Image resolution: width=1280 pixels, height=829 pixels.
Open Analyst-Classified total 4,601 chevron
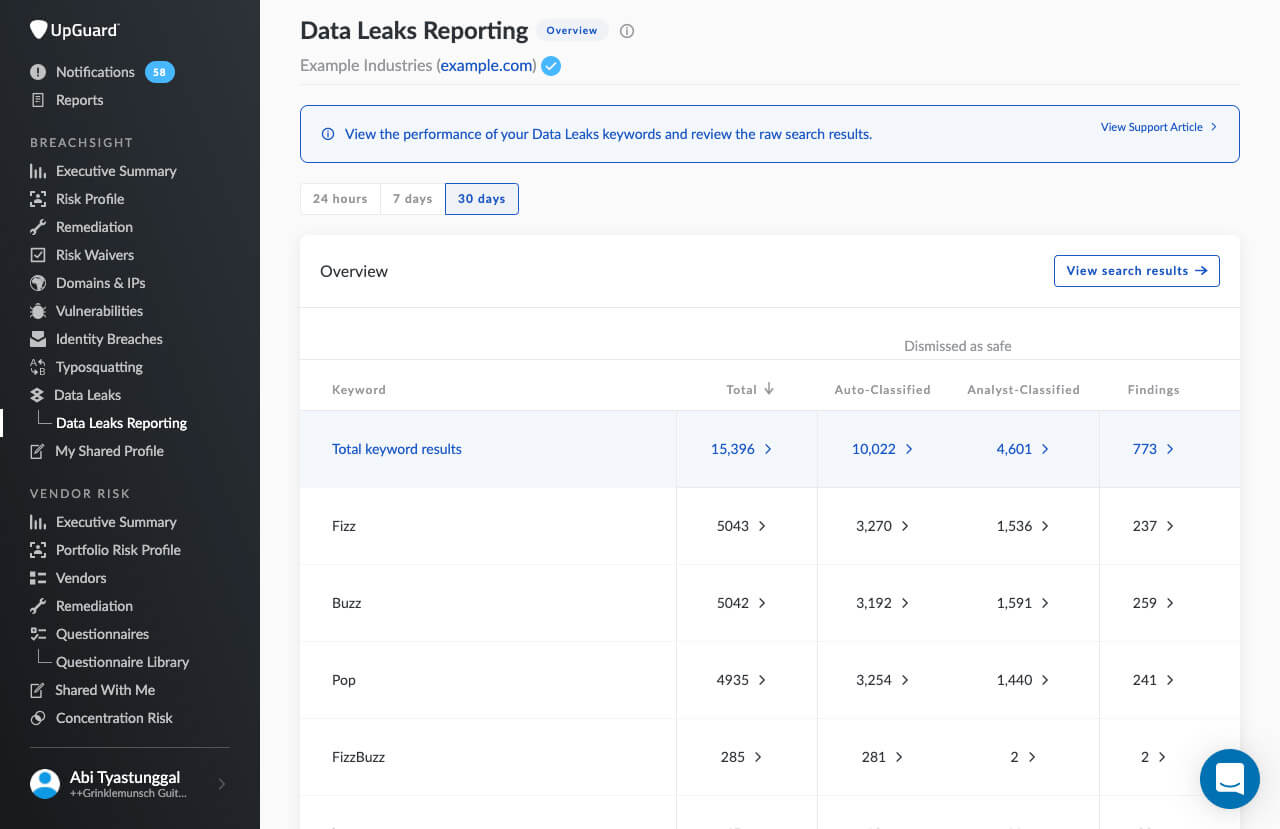click(1045, 449)
